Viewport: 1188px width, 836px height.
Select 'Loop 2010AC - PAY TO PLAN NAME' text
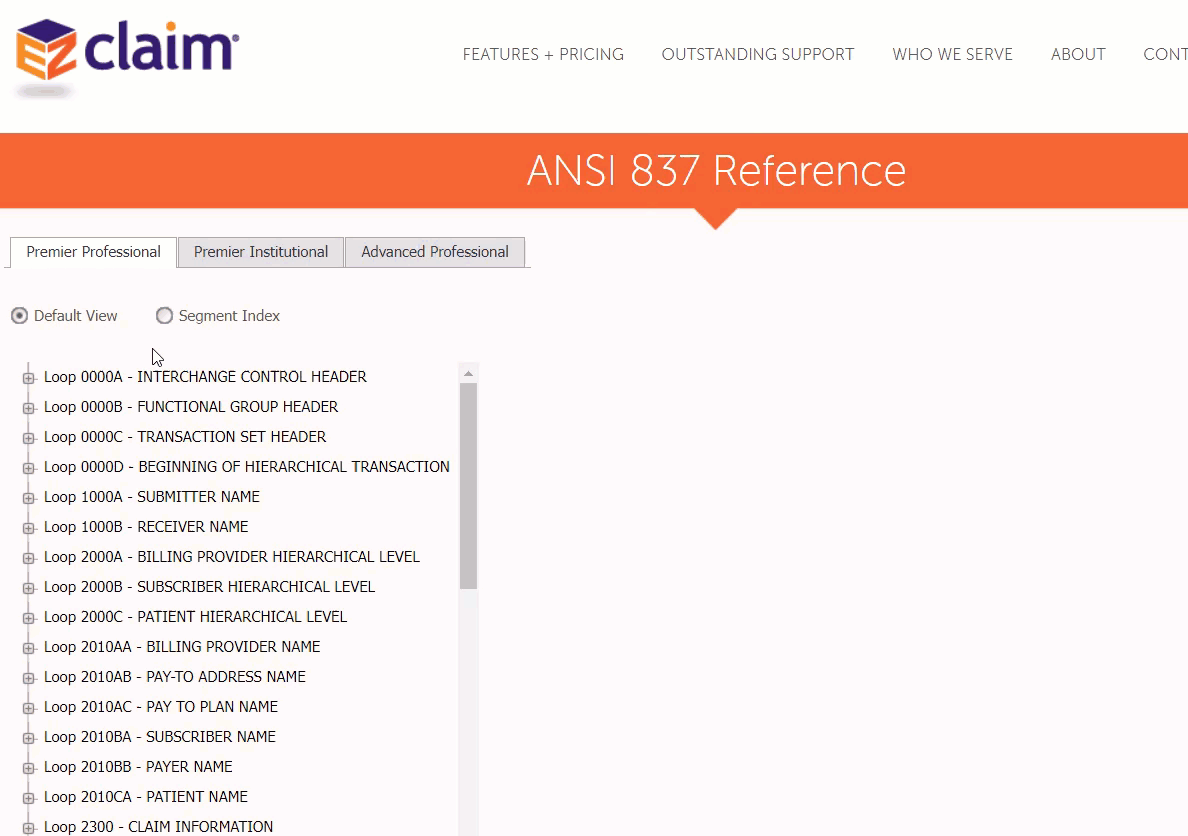(161, 706)
